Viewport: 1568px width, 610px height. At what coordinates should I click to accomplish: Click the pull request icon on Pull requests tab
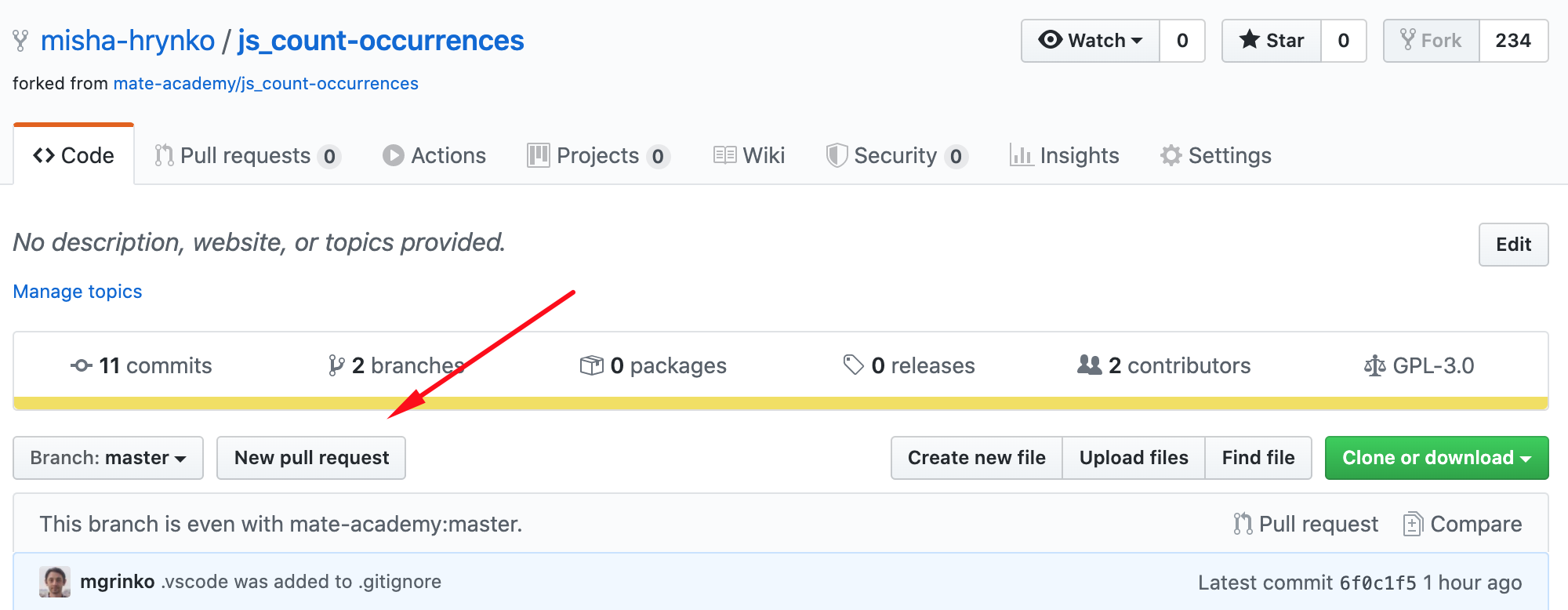point(163,155)
